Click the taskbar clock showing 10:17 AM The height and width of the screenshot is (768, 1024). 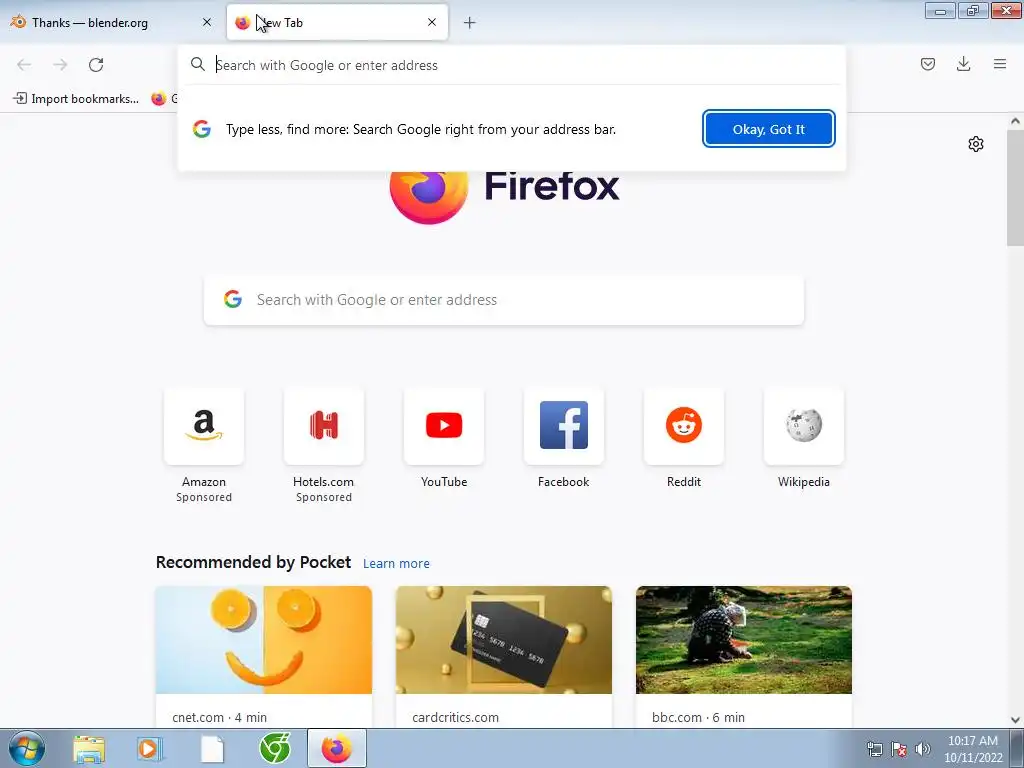[x=972, y=749]
